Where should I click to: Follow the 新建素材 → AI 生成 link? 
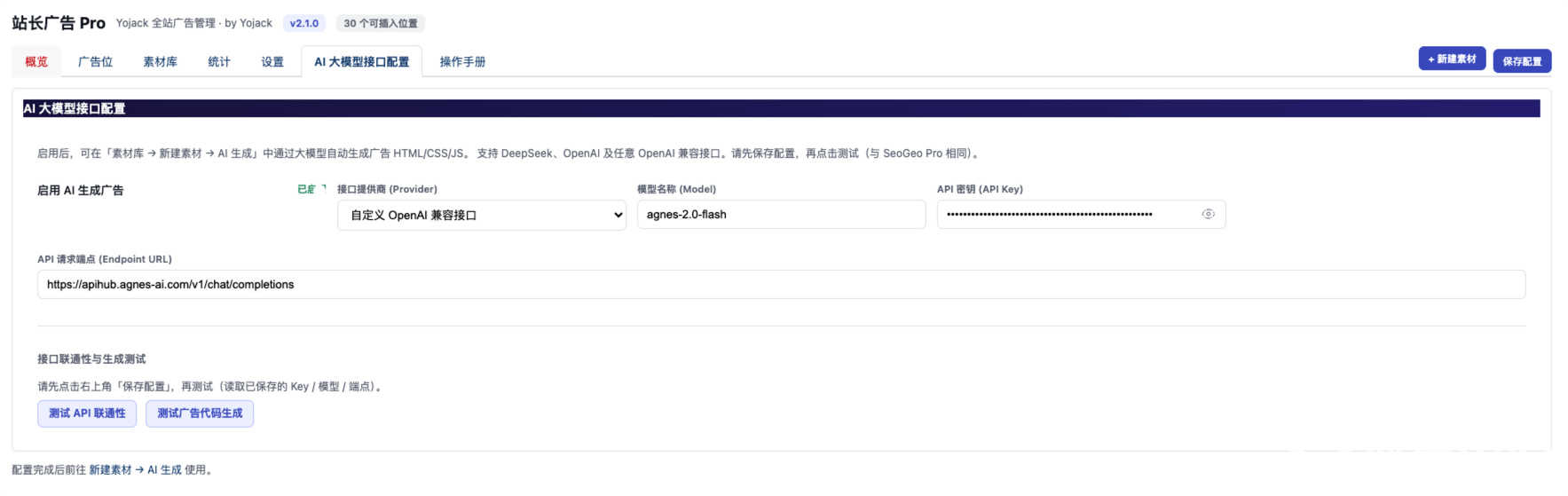[135, 469]
